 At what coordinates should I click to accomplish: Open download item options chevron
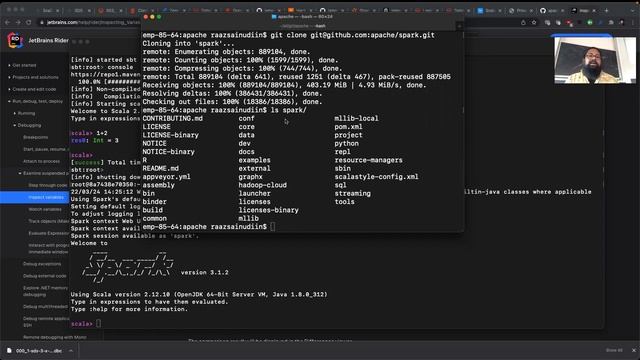click(x=71, y=351)
